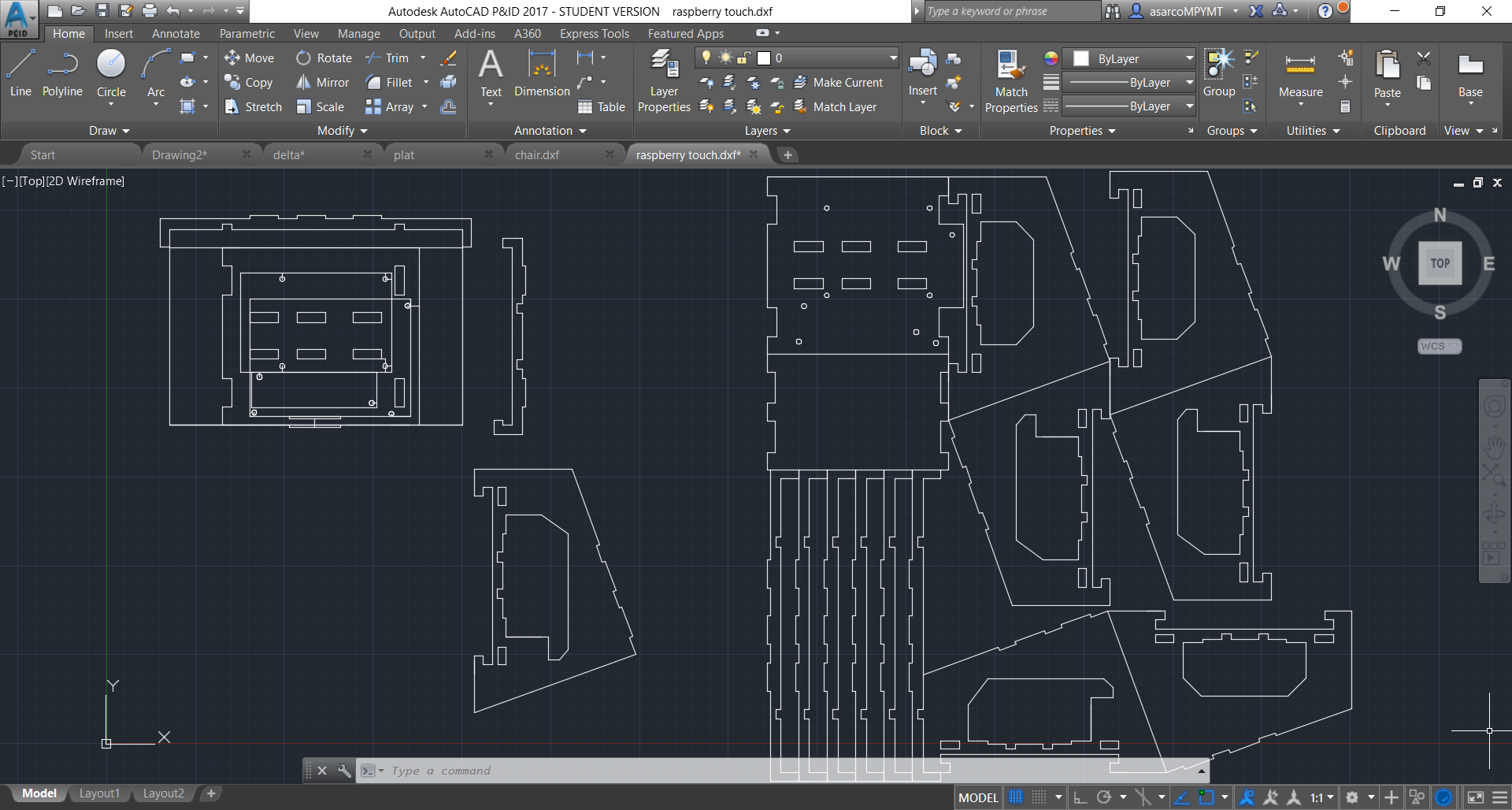The height and width of the screenshot is (810, 1512).
Task: Switch to Layout1 tab
Action: 99,793
